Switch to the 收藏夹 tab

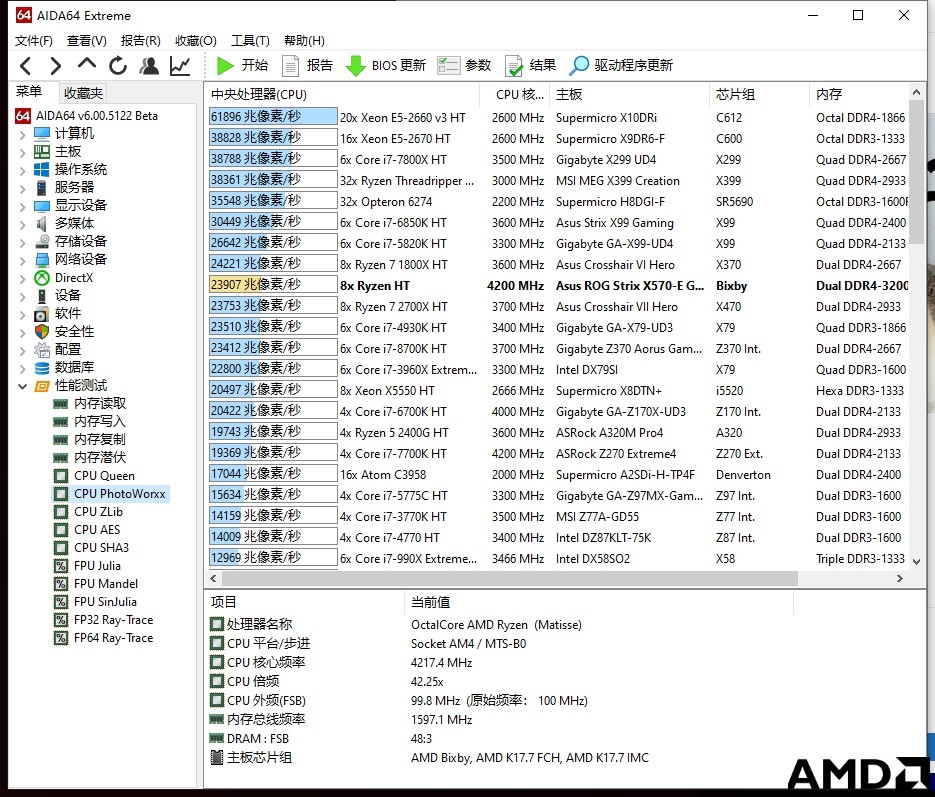(83, 93)
